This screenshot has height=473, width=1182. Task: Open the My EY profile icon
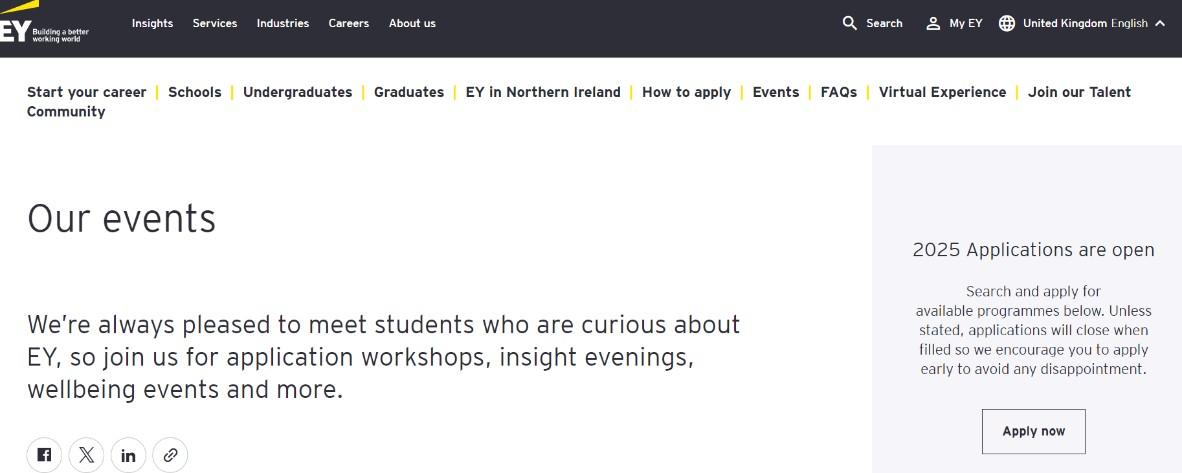click(933, 23)
